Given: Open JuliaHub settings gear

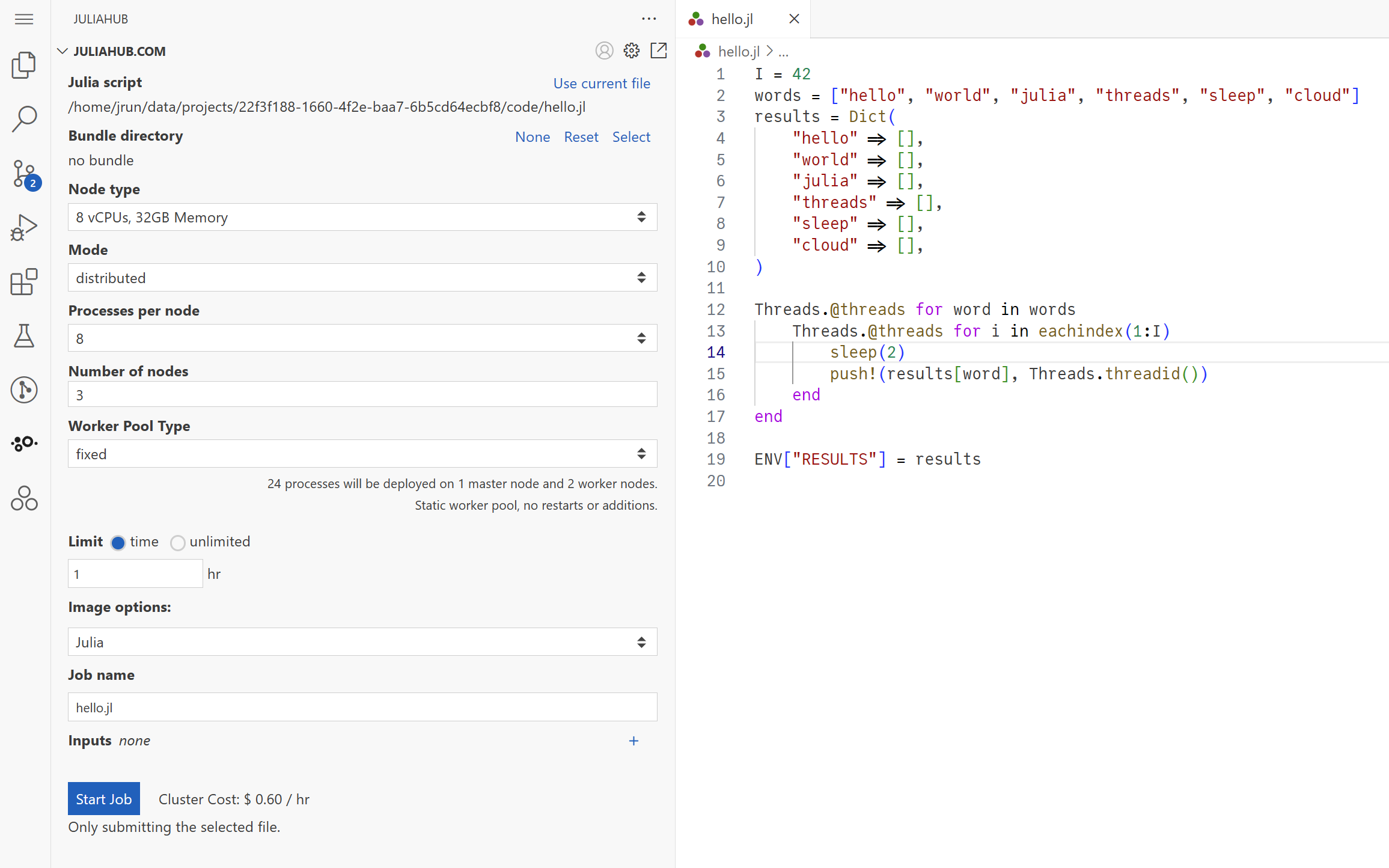Looking at the screenshot, I should (x=631, y=51).
